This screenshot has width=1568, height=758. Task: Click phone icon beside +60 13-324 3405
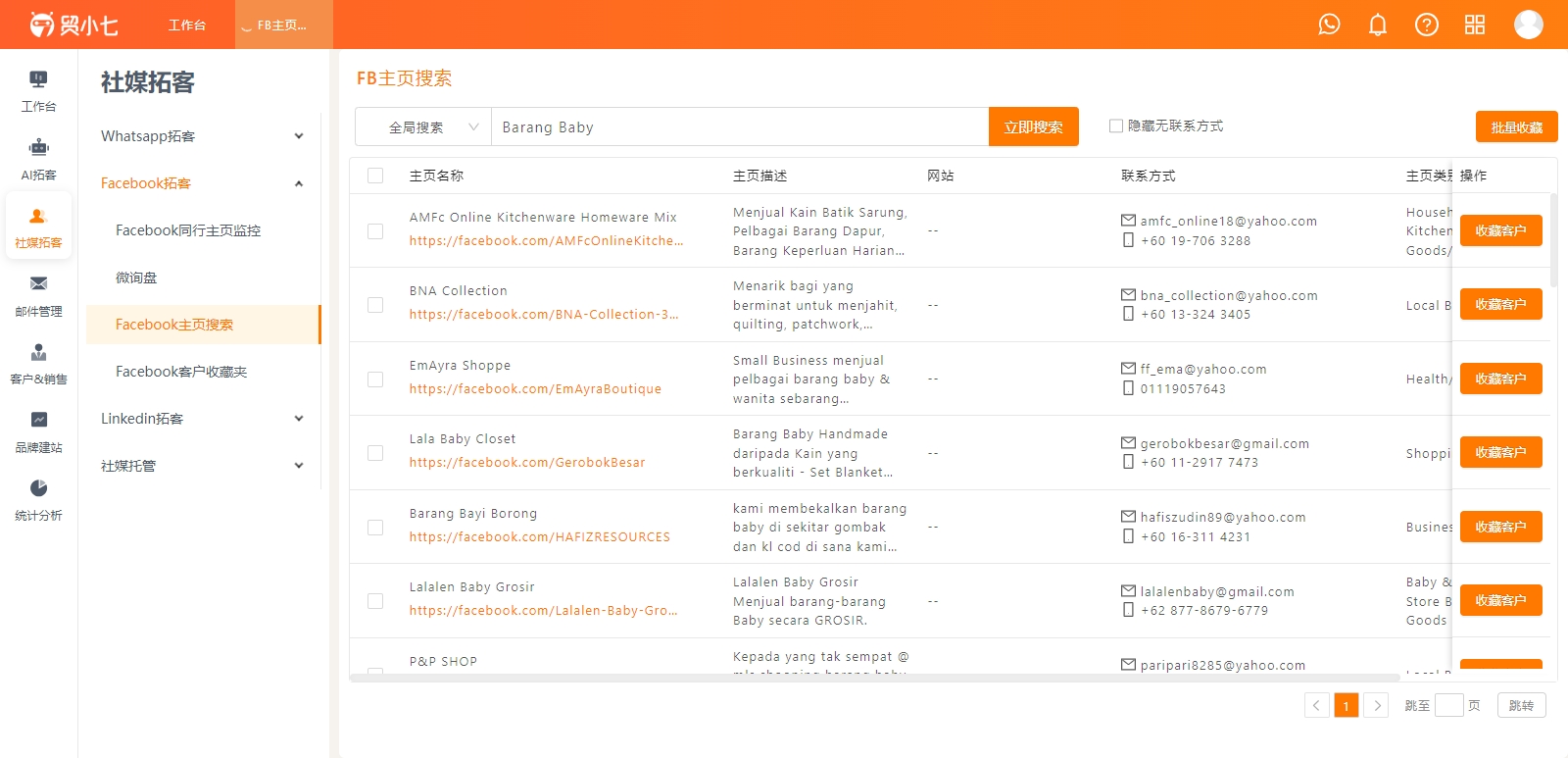[x=1128, y=314]
